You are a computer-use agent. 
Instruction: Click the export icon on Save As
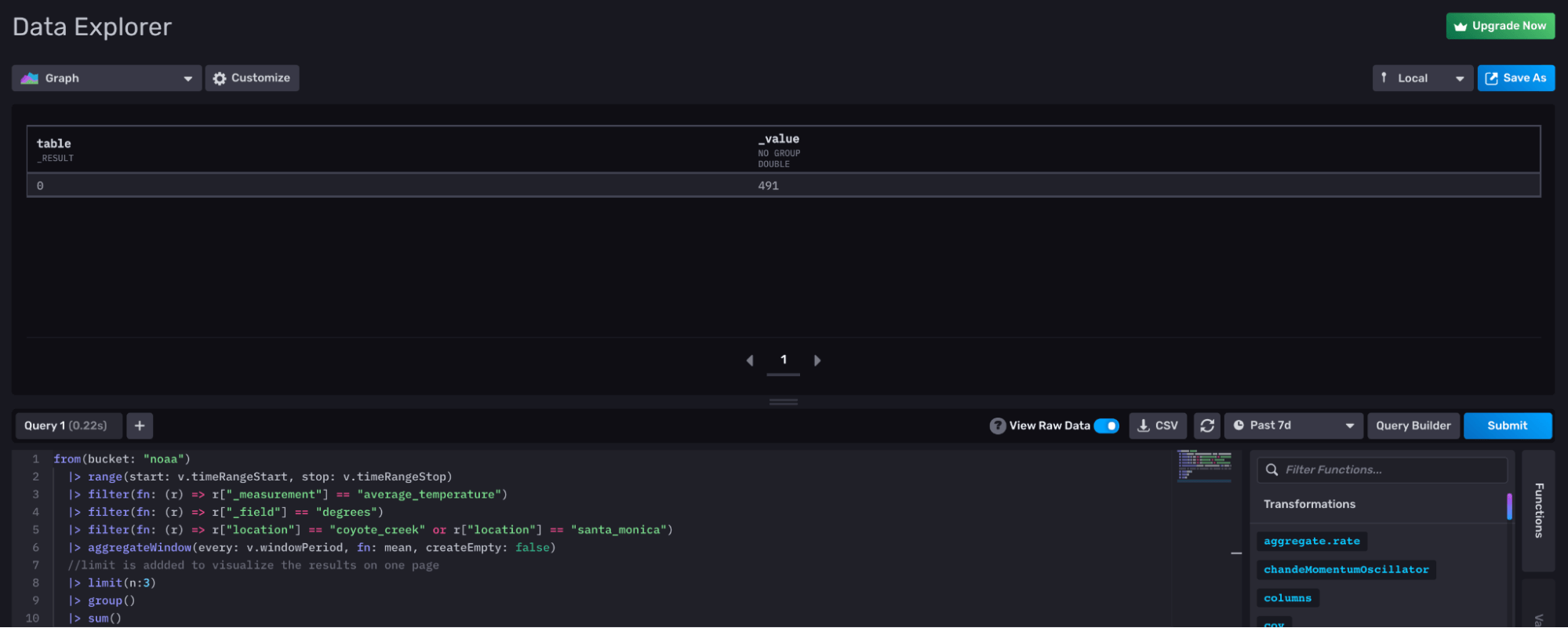[1491, 78]
